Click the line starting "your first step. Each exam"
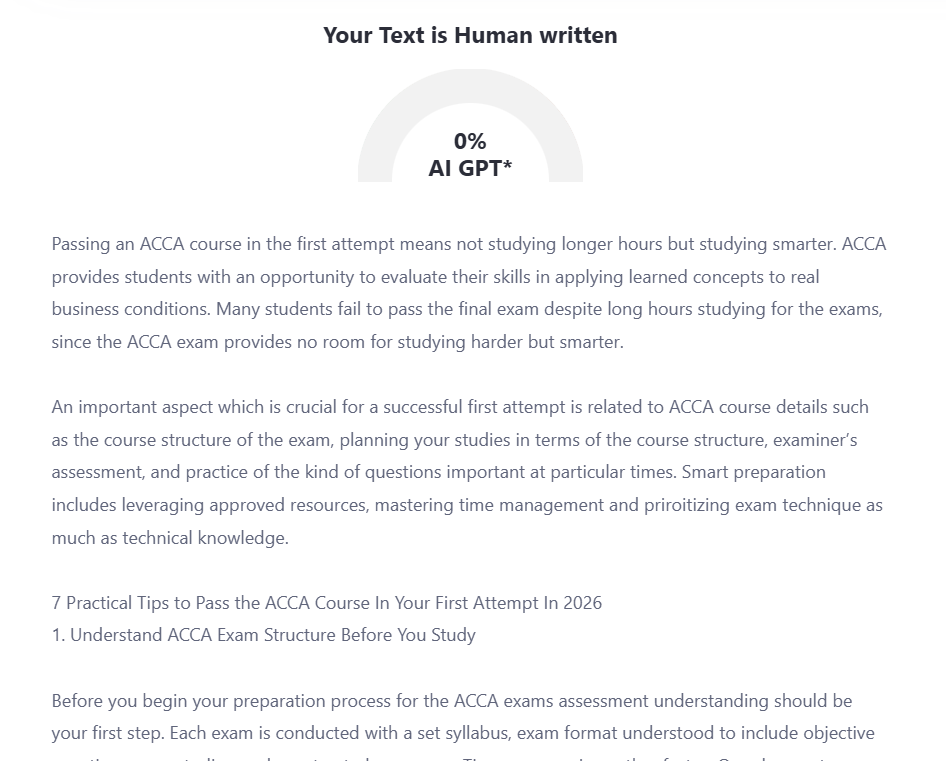Screen dimensions: 946x761 point(462,733)
